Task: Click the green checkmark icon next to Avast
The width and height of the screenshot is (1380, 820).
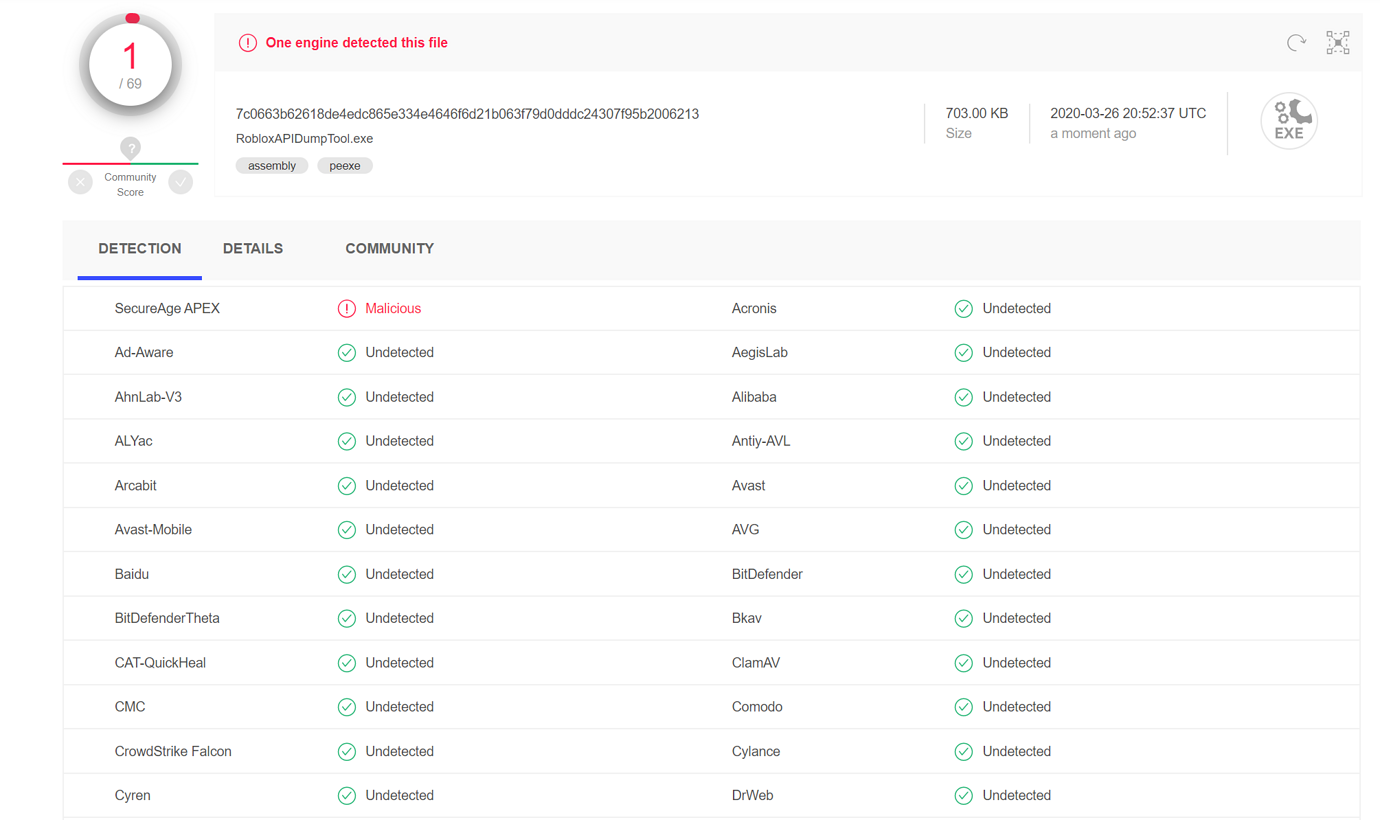Action: tap(963, 485)
